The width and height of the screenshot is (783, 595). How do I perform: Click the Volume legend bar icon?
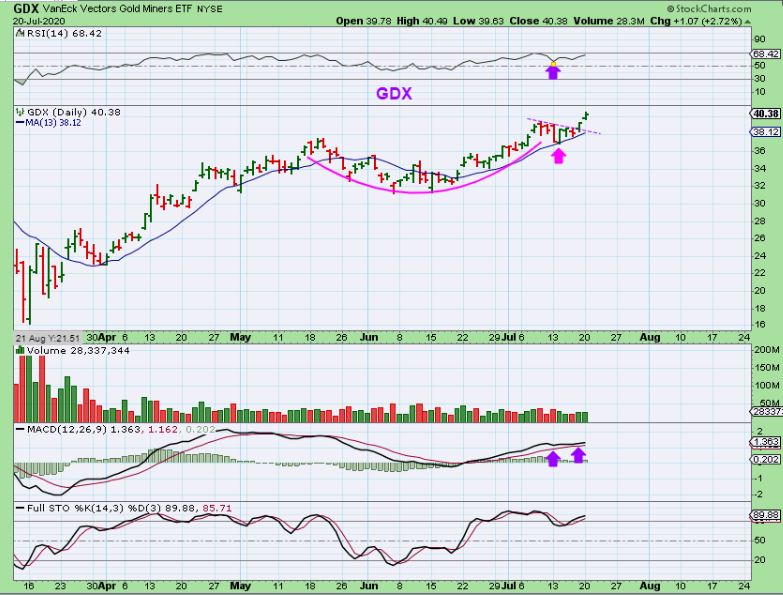pyautogui.click(x=20, y=350)
